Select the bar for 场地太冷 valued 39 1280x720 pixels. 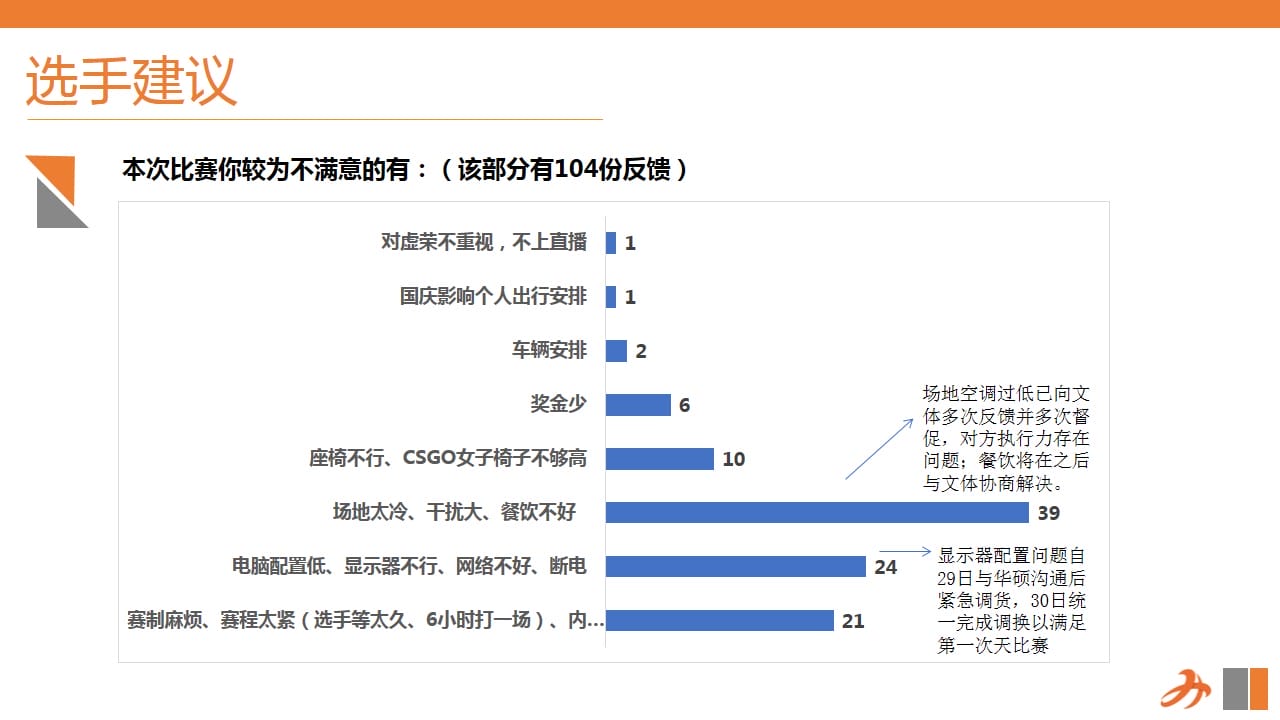817,512
